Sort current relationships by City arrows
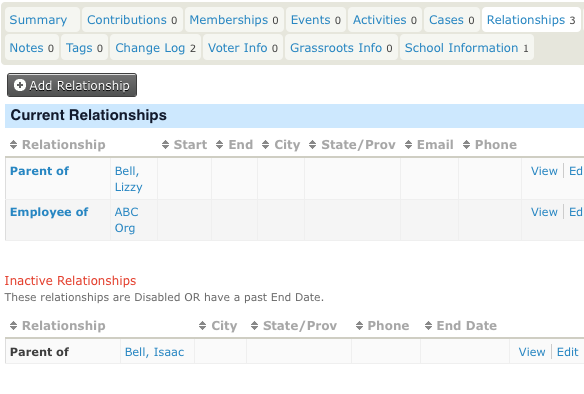This screenshot has height=394, width=584. pos(266,144)
